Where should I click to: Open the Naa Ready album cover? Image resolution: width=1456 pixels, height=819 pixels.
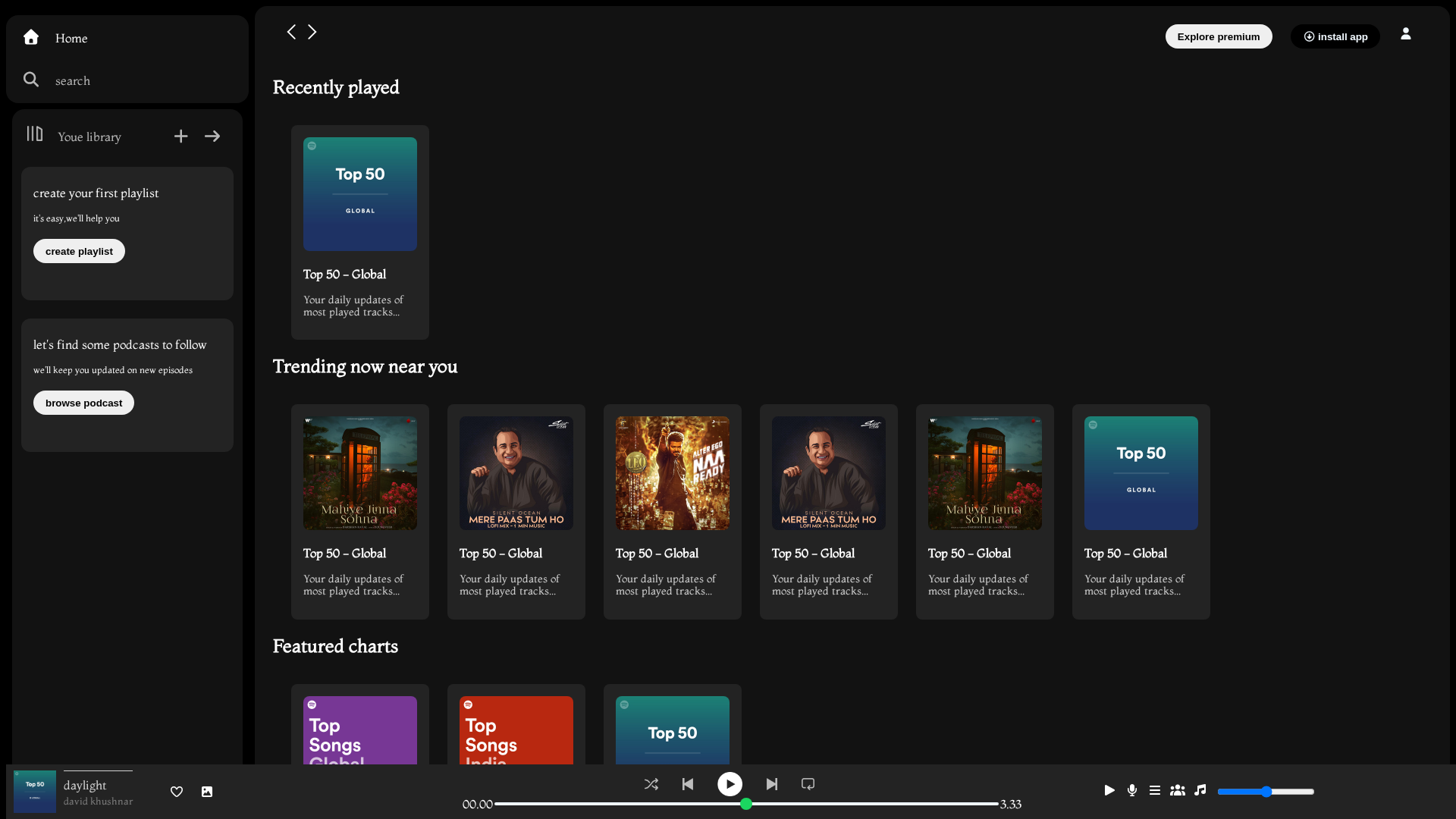(673, 473)
